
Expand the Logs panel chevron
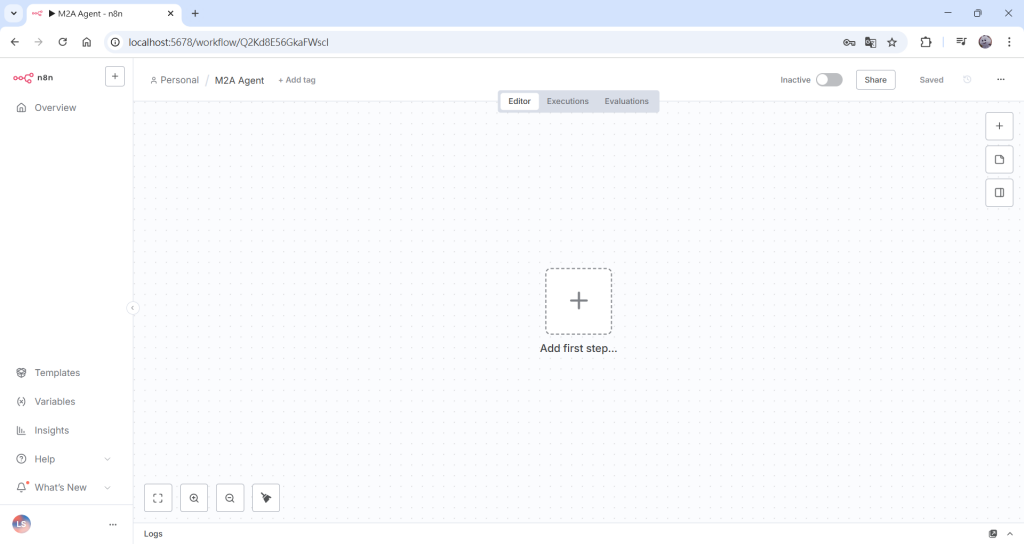(x=1010, y=534)
